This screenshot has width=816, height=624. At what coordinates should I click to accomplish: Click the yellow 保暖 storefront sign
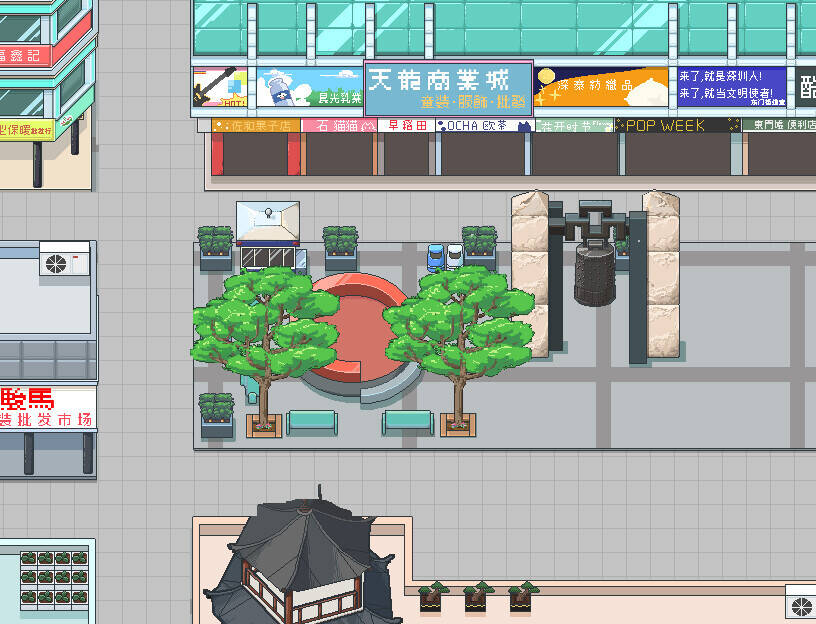(x=27, y=130)
